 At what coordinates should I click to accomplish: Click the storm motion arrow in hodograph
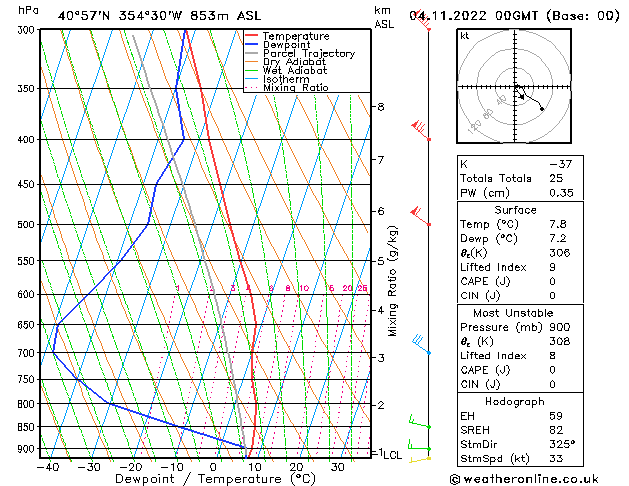pyautogui.click(x=520, y=93)
